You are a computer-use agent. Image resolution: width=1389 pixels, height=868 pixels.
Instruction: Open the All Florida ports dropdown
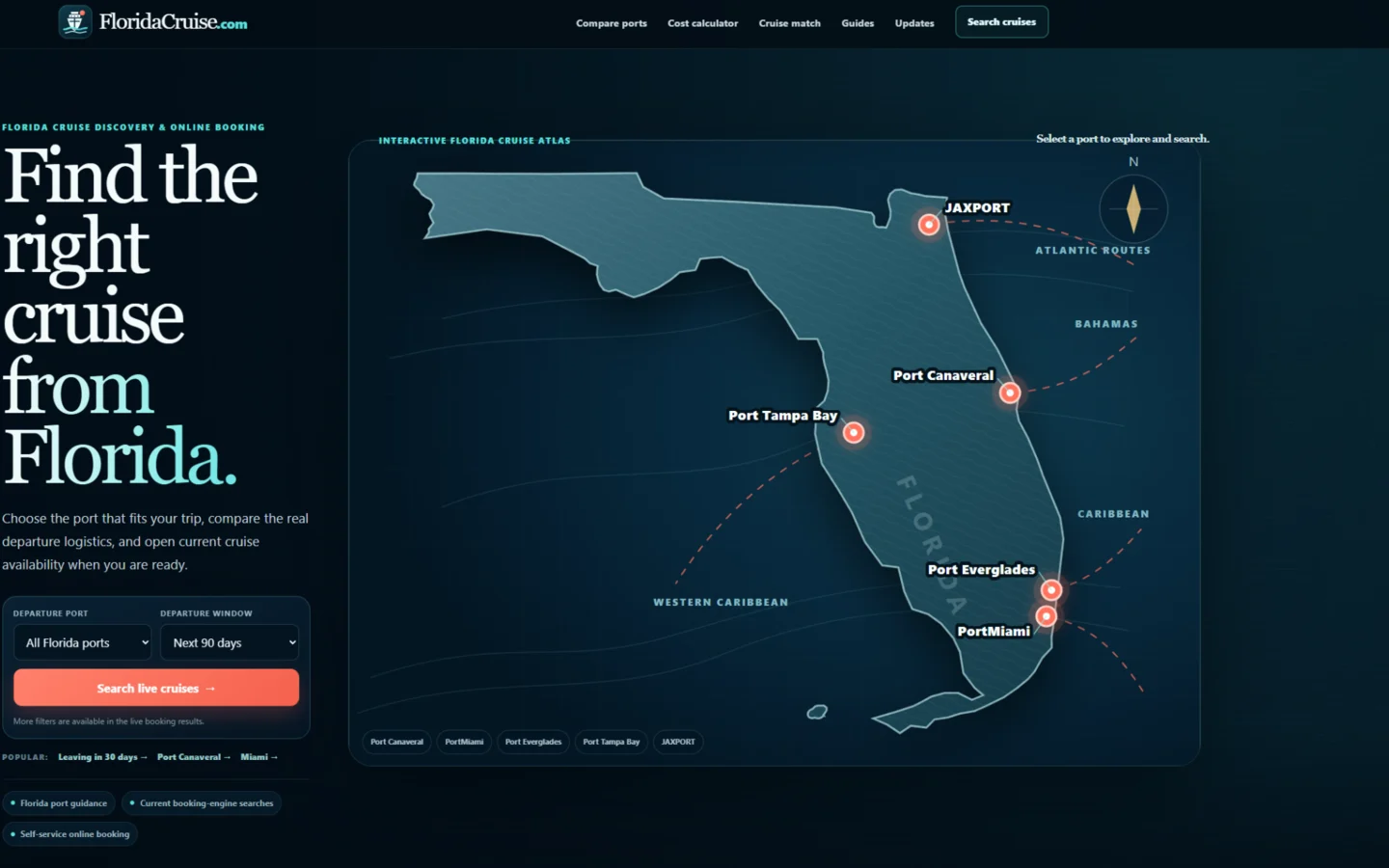click(83, 642)
